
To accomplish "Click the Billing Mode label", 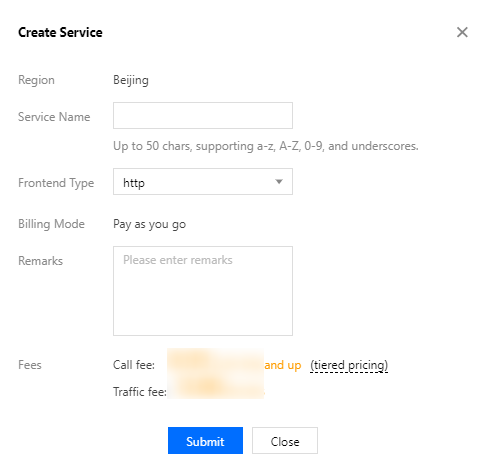I will coord(51,224).
